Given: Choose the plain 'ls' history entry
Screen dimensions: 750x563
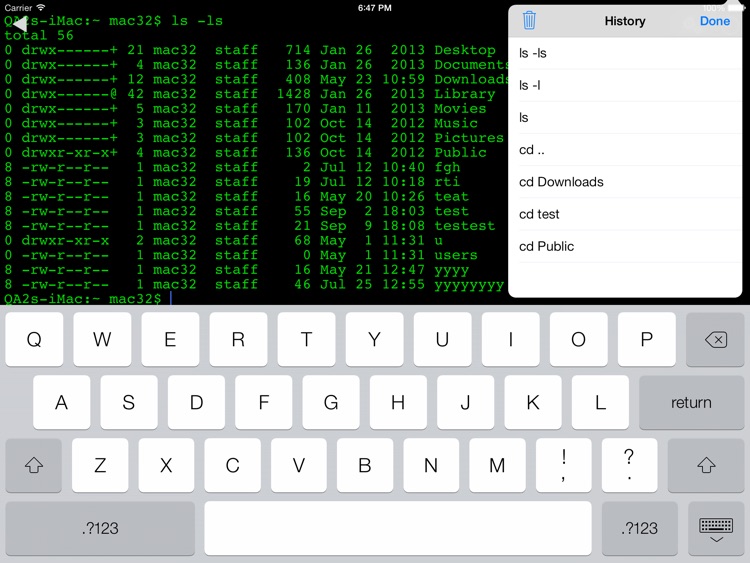Looking at the screenshot, I should click(x=625, y=118).
